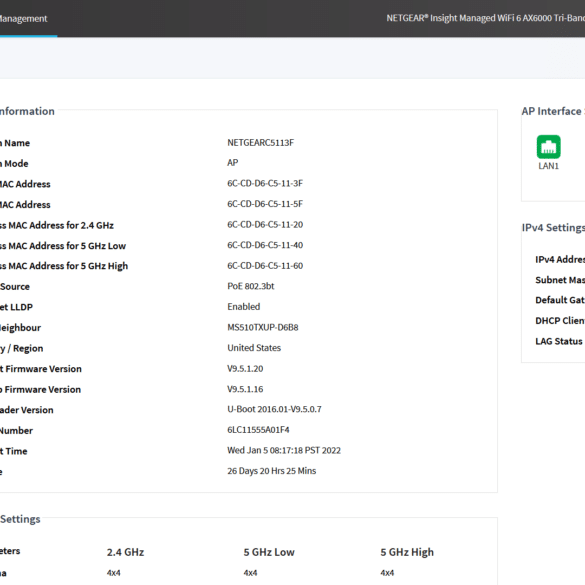Click MAC address 6C-CD-D6-C5-11-5F
This screenshot has height=585, width=585.
click(265, 204)
